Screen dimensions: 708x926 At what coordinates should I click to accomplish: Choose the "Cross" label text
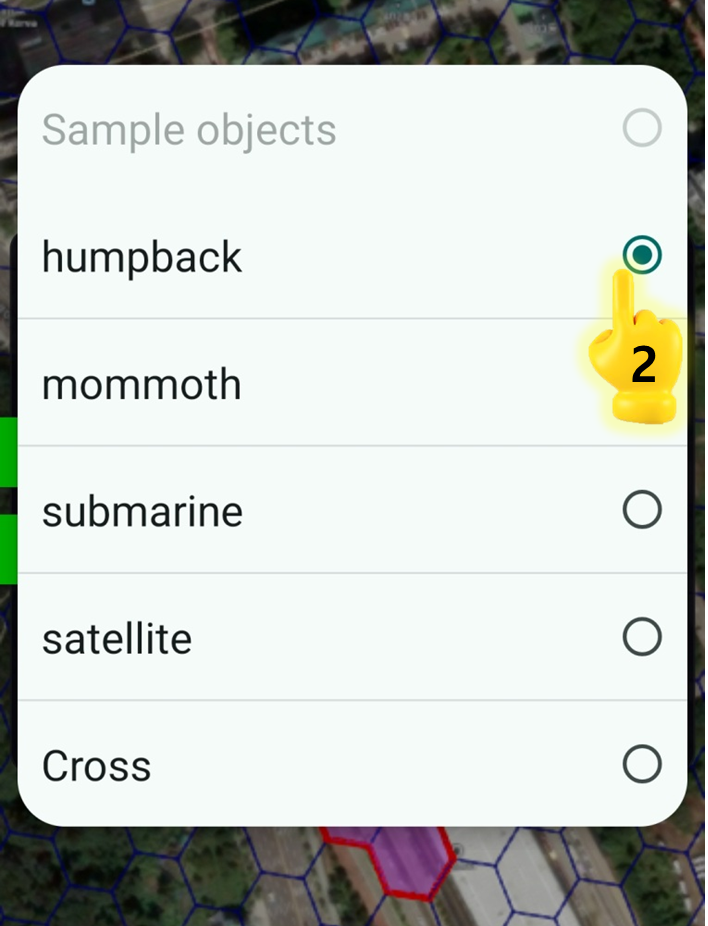pos(97,766)
